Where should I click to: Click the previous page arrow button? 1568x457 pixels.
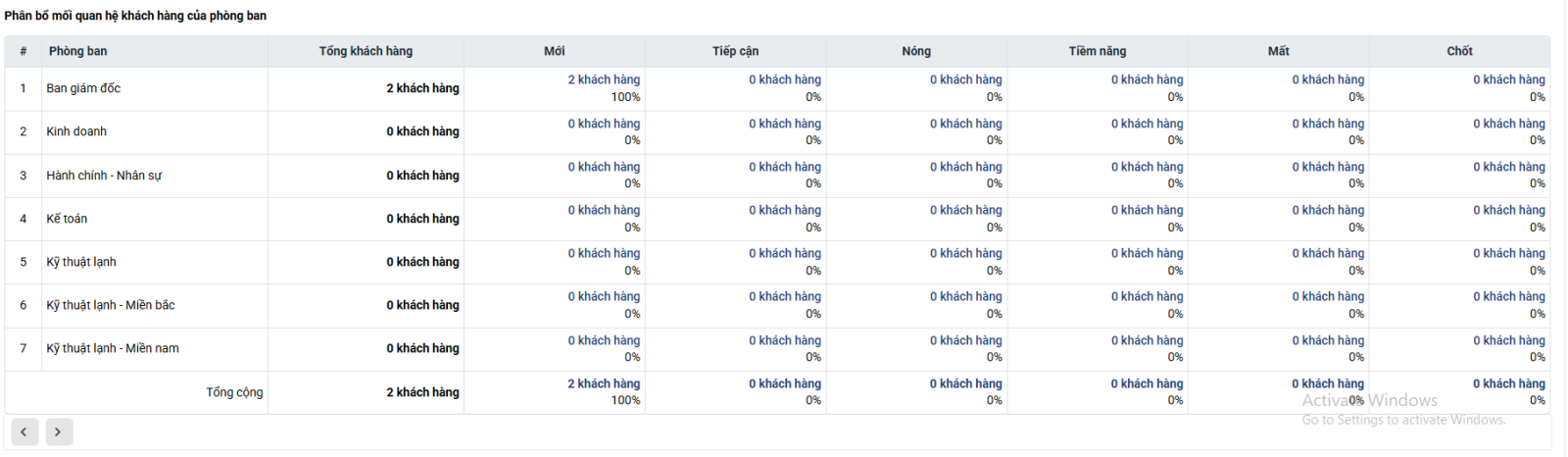(24, 432)
